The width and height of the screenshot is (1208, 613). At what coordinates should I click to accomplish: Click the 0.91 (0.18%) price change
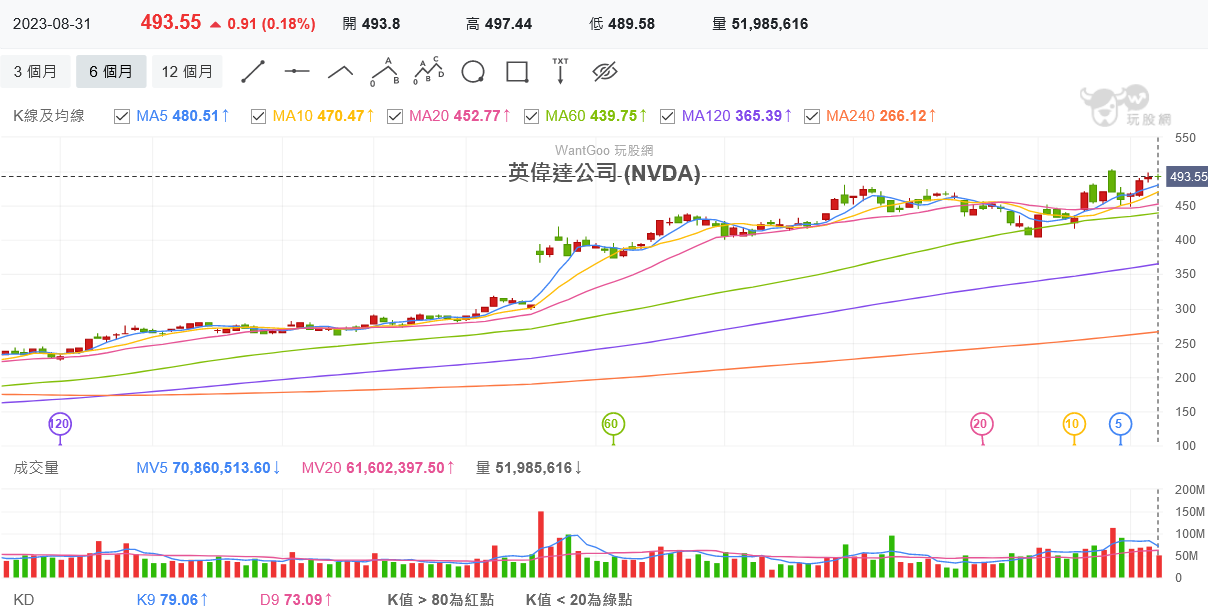[x=262, y=23]
